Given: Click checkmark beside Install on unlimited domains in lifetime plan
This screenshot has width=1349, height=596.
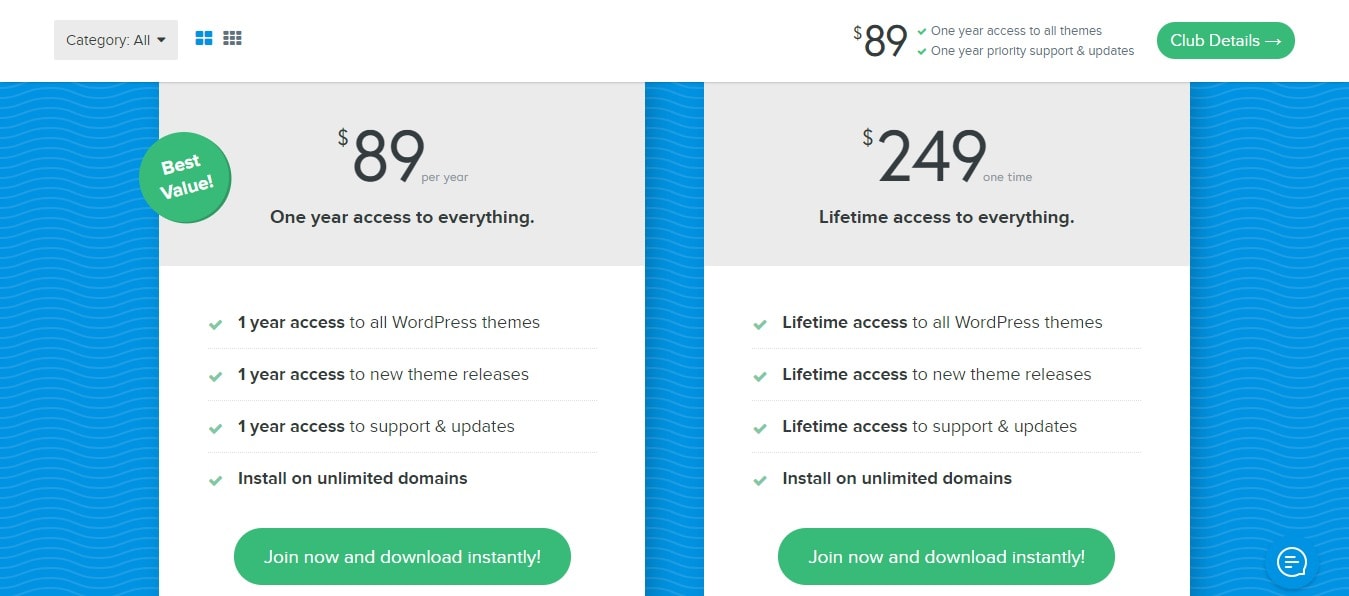Looking at the screenshot, I should pos(760,480).
